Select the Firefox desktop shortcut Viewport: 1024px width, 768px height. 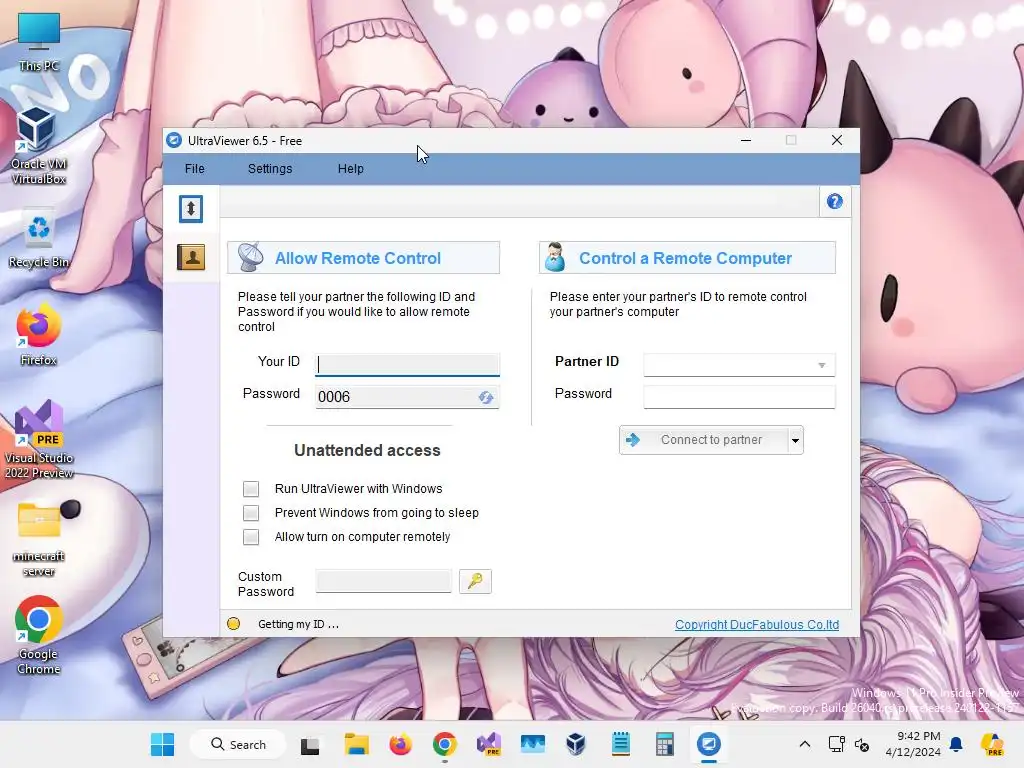coord(39,334)
